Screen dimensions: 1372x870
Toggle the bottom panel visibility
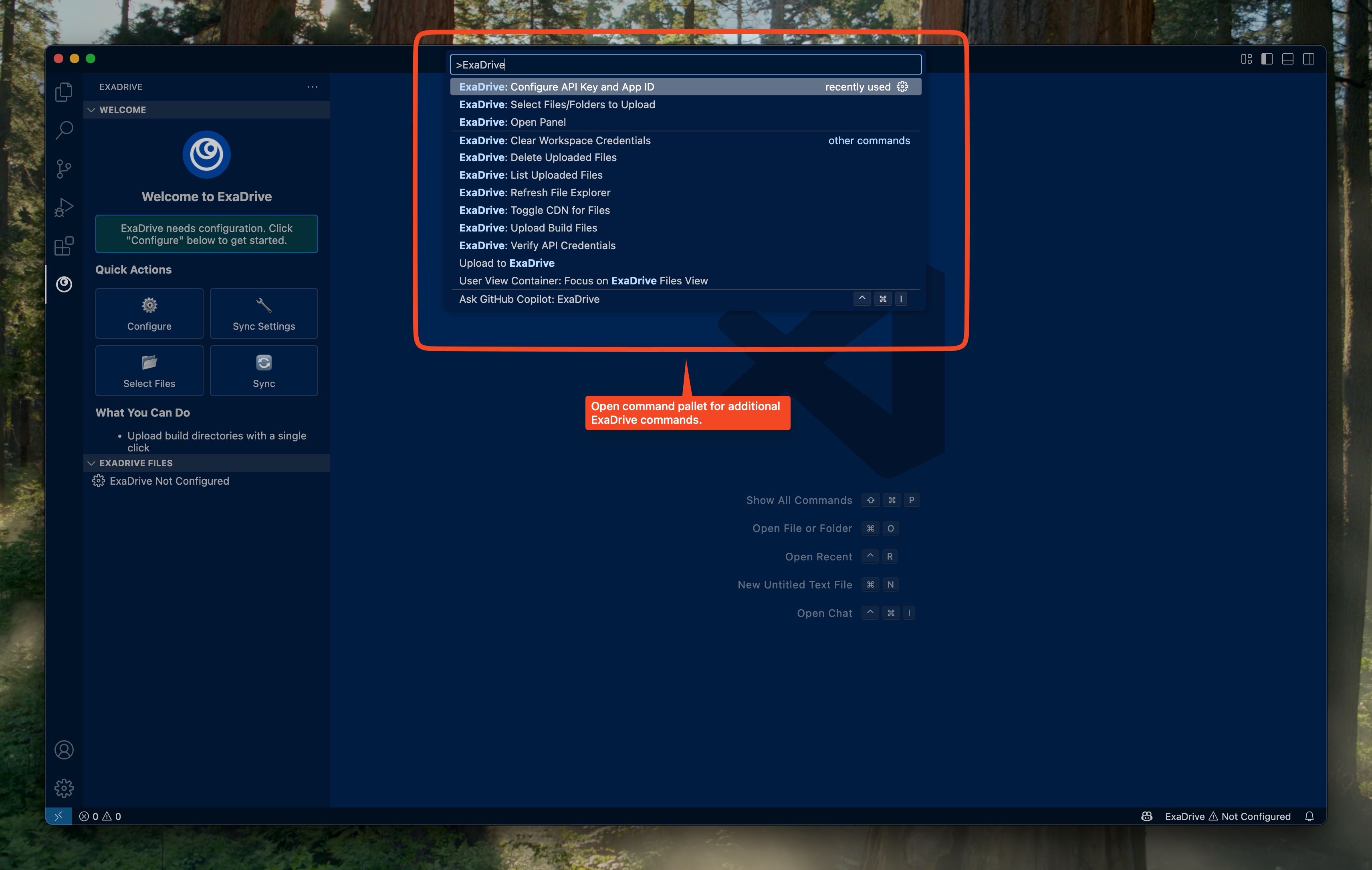click(x=1288, y=58)
